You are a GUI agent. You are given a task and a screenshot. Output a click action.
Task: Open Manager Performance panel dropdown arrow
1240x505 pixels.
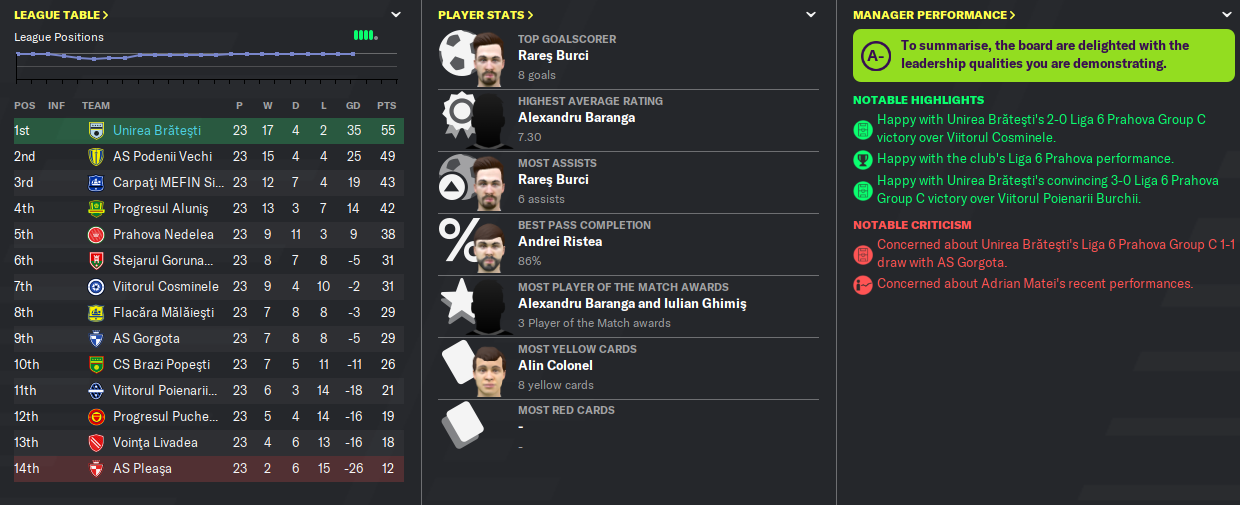(1228, 15)
